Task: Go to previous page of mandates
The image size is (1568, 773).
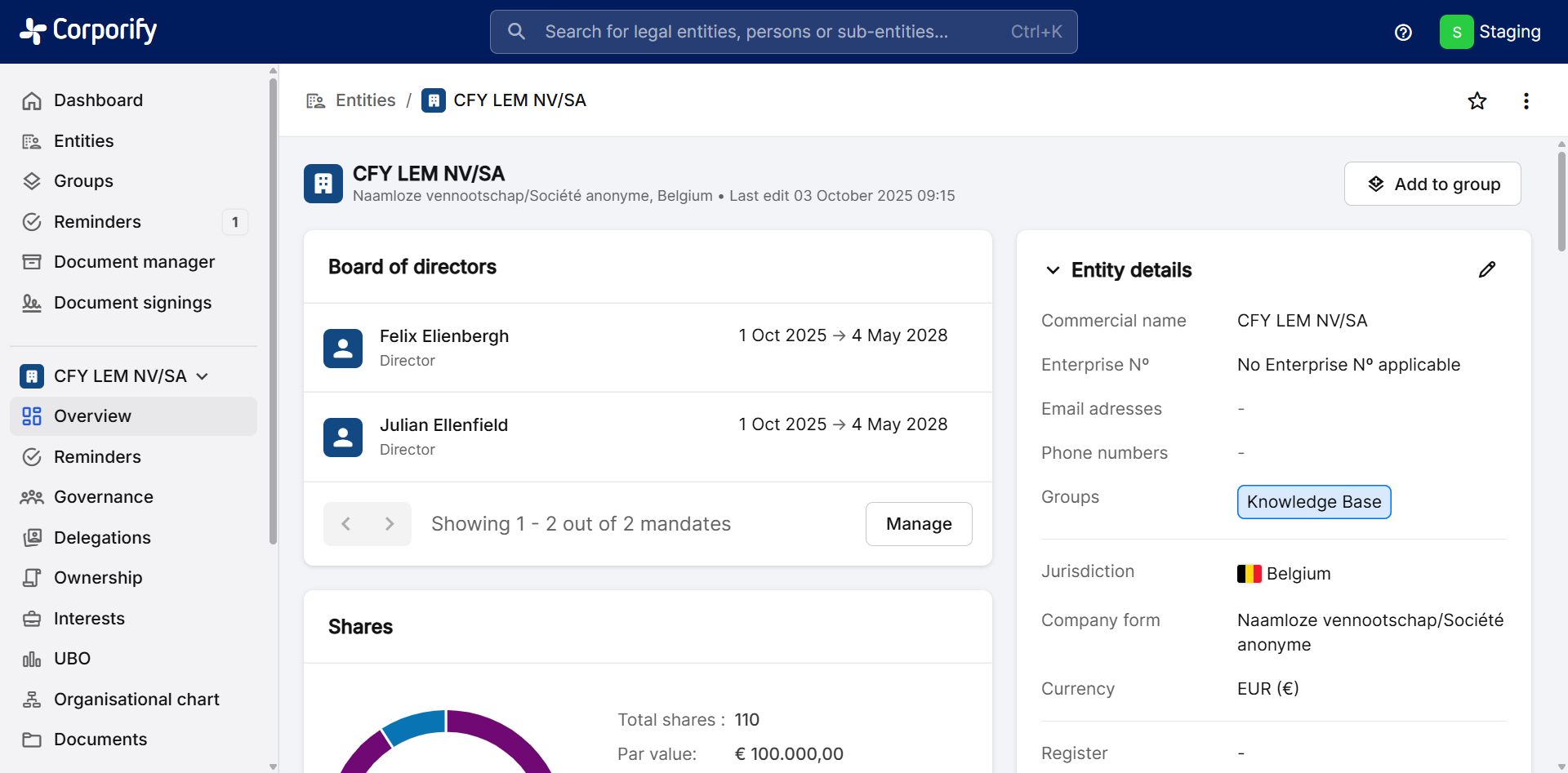Action: (x=345, y=524)
